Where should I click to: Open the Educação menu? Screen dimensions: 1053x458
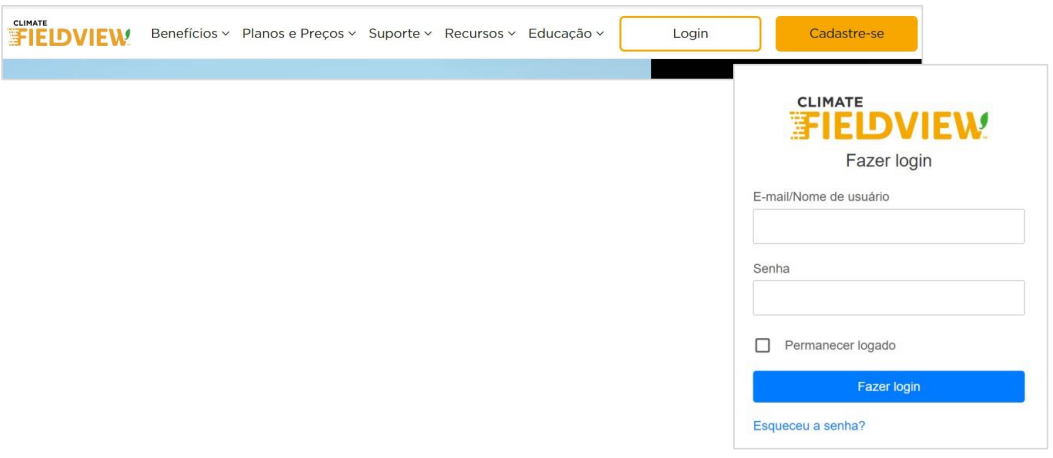566,34
